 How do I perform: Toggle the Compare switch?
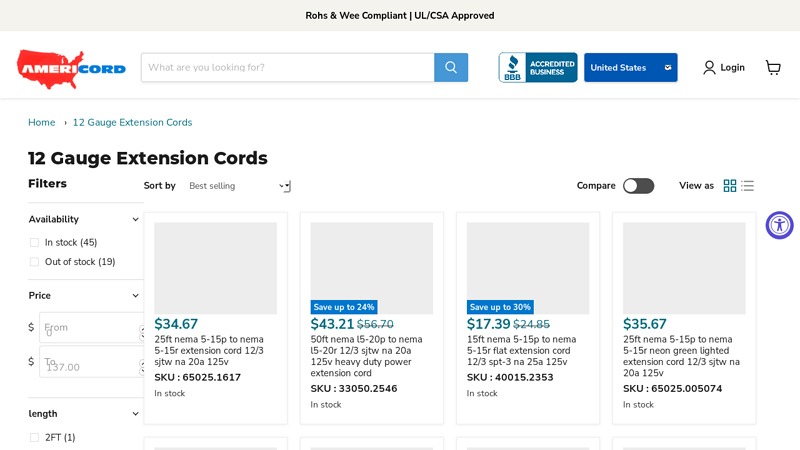pos(638,186)
